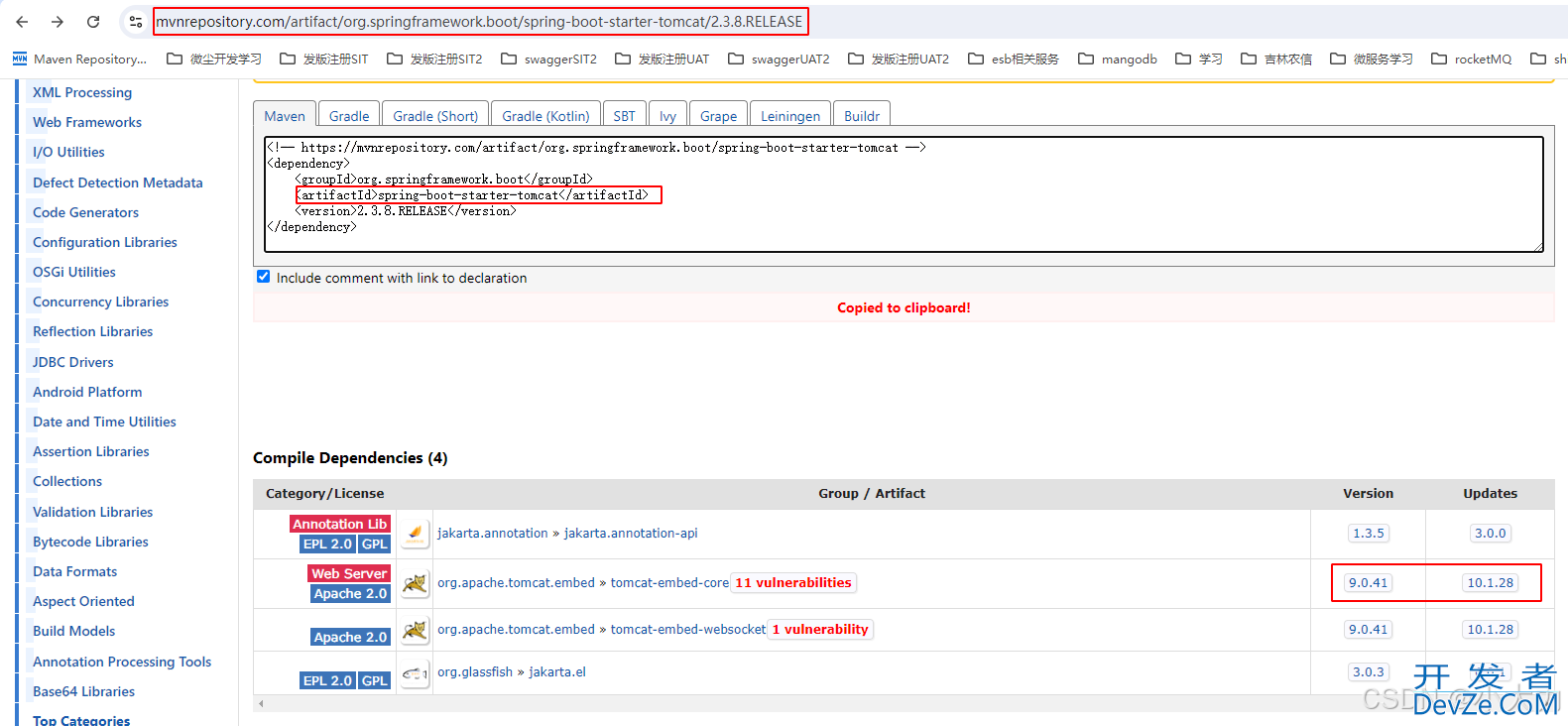Open Android Platform category
Image resolution: width=1568 pixels, height=726 pixels.
click(87, 392)
